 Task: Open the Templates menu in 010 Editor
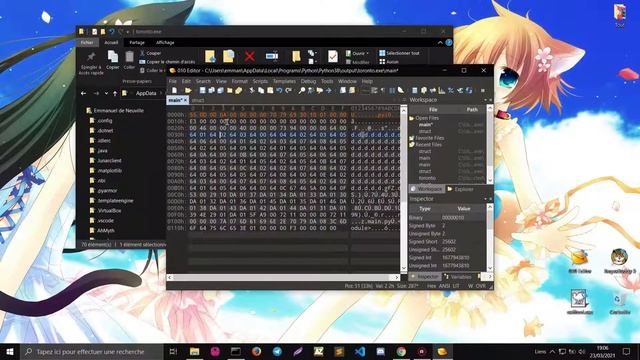pyautogui.click(x=284, y=81)
